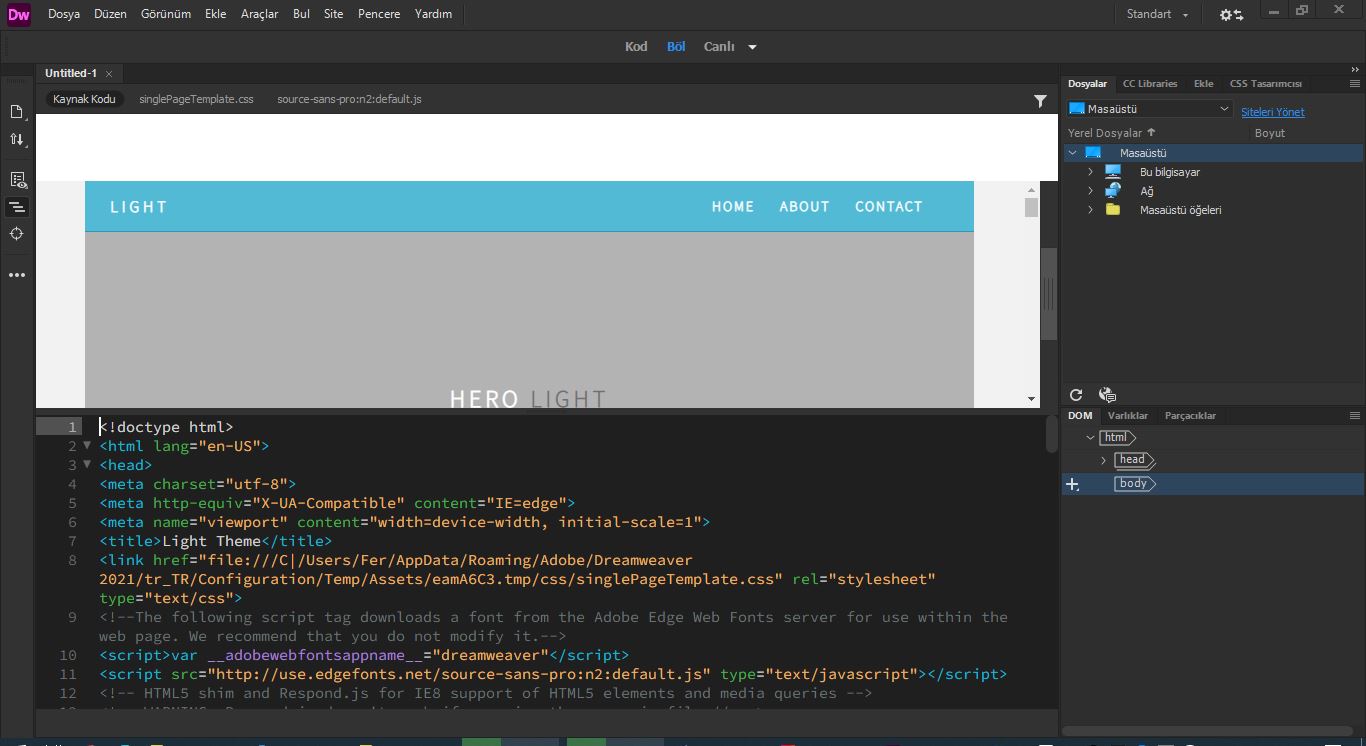
Task: Close the Untitled-1 document tab
Action: pyautogui.click(x=109, y=74)
